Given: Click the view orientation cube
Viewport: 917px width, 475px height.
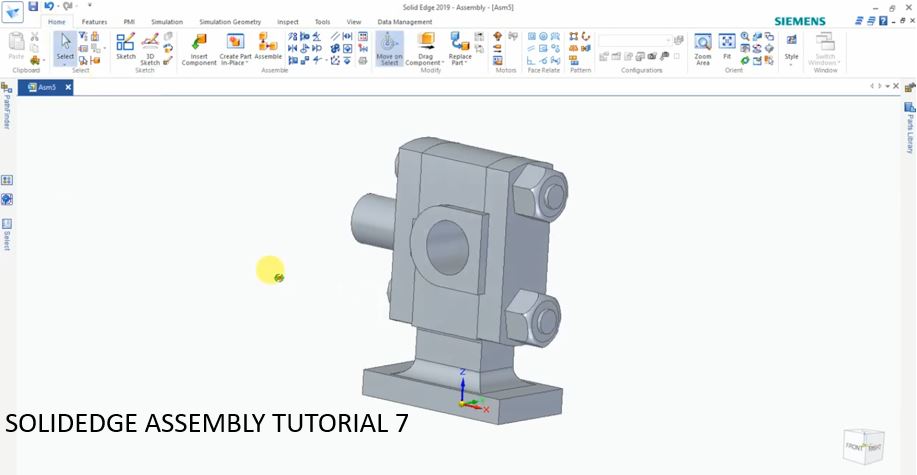Looking at the screenshot, I should [864, 446].
